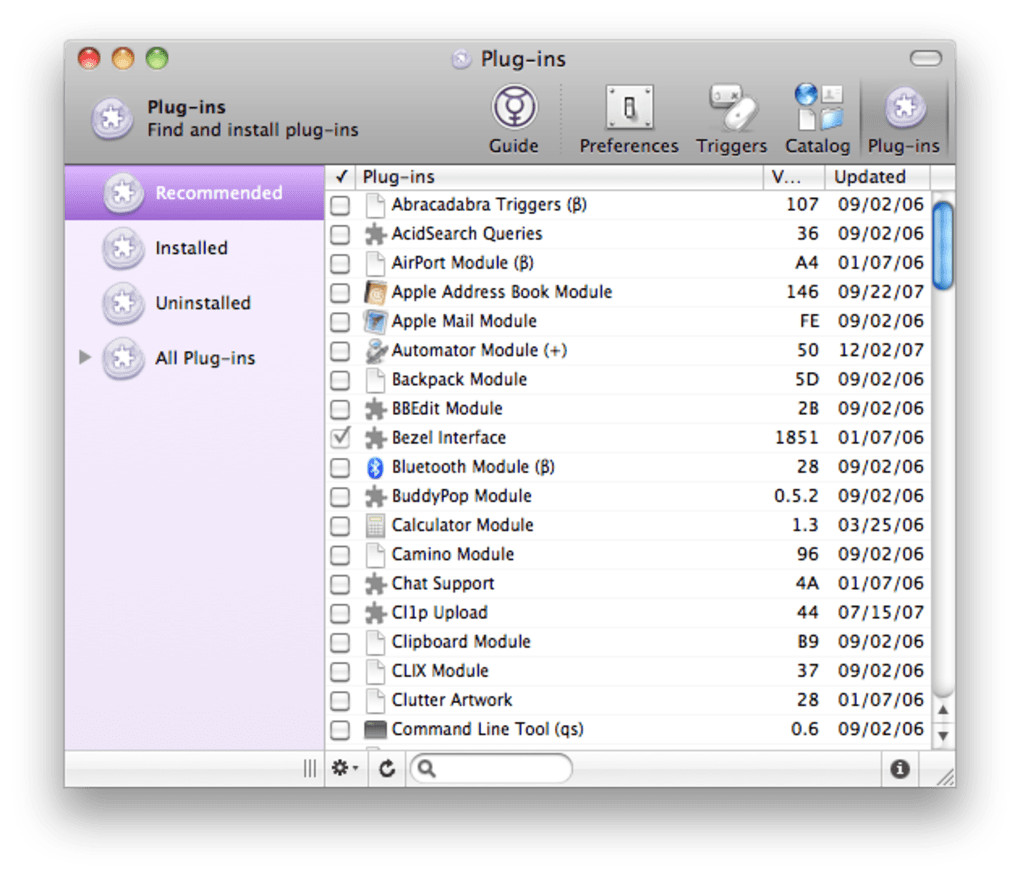1020x876 pixels.
Task: Click the Apple Address Book Module icon
Action: point(375,293)
